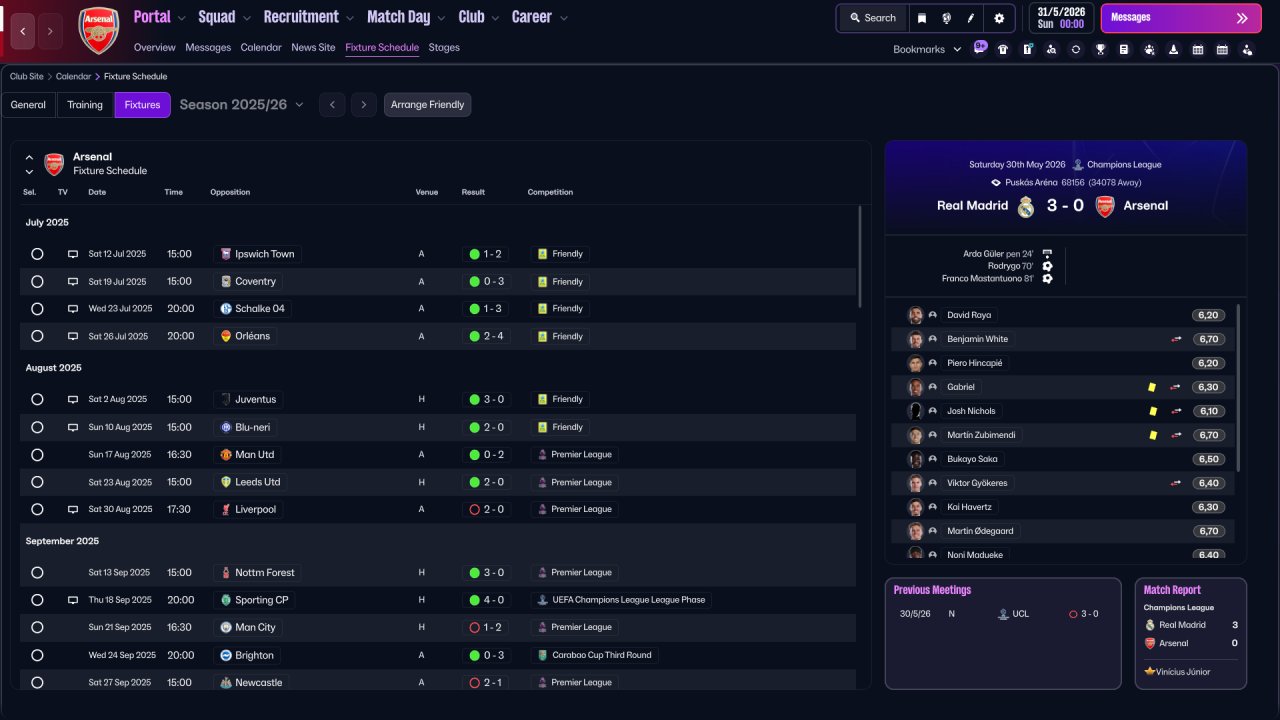Open the 9+ notifications speech bubble icon
The height and width of the screenshot is (720, 1280).
tap(980, 47)
